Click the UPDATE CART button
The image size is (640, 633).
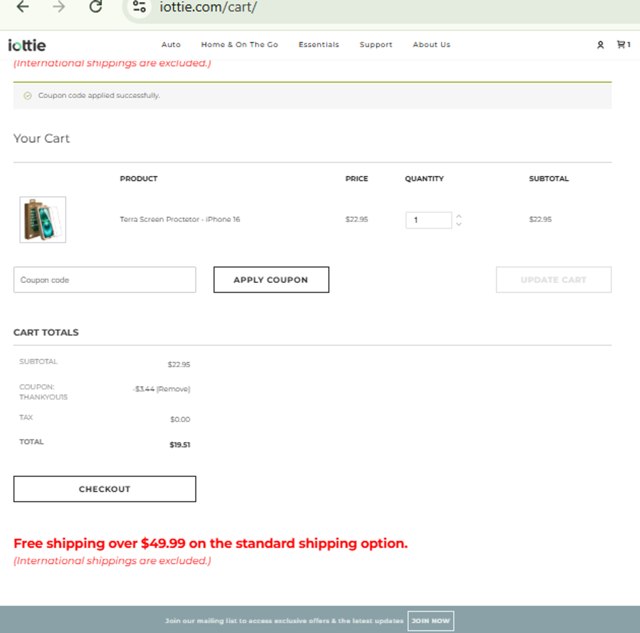click(553, 280)
